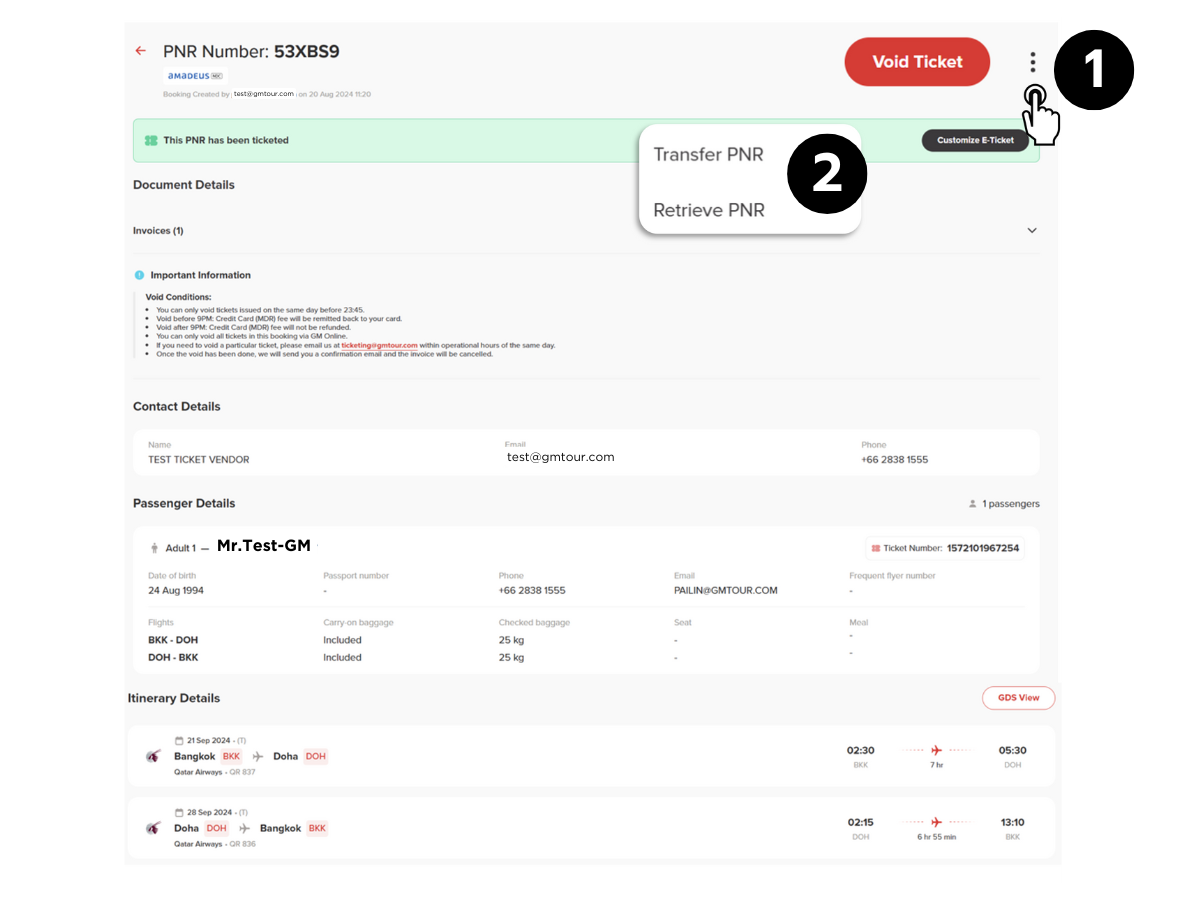Open Customize E-Ticket
1200x900 pixels.
[974, 140]
